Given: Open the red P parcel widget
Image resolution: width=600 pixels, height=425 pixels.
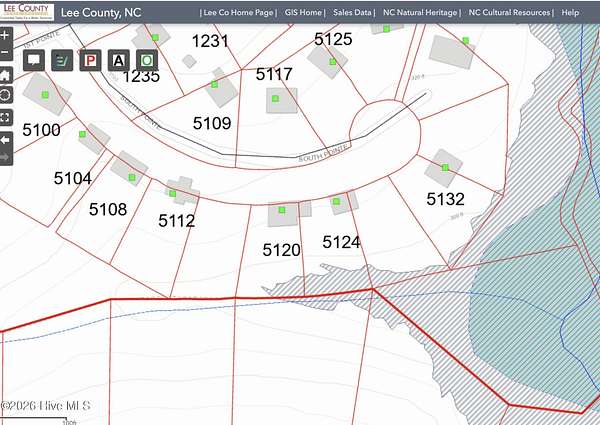Looking at the screenshot, I should pos(90,59).
